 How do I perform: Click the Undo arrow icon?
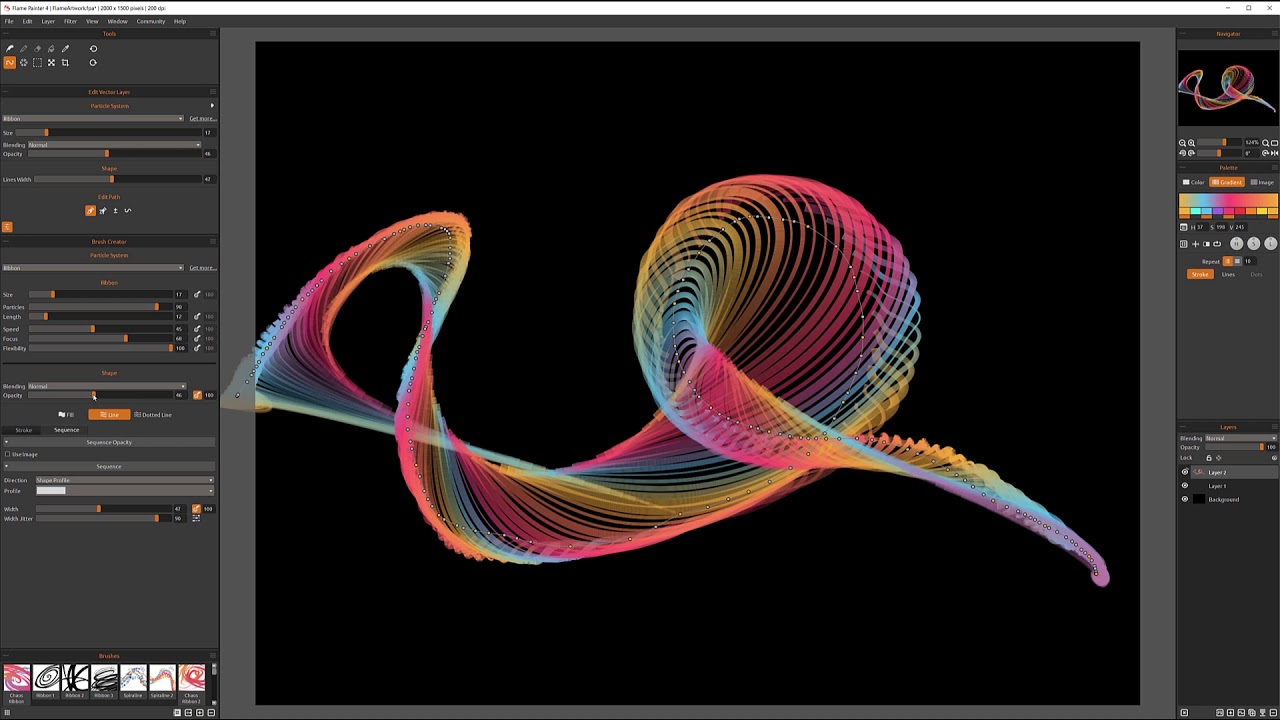tap(93, 48)
